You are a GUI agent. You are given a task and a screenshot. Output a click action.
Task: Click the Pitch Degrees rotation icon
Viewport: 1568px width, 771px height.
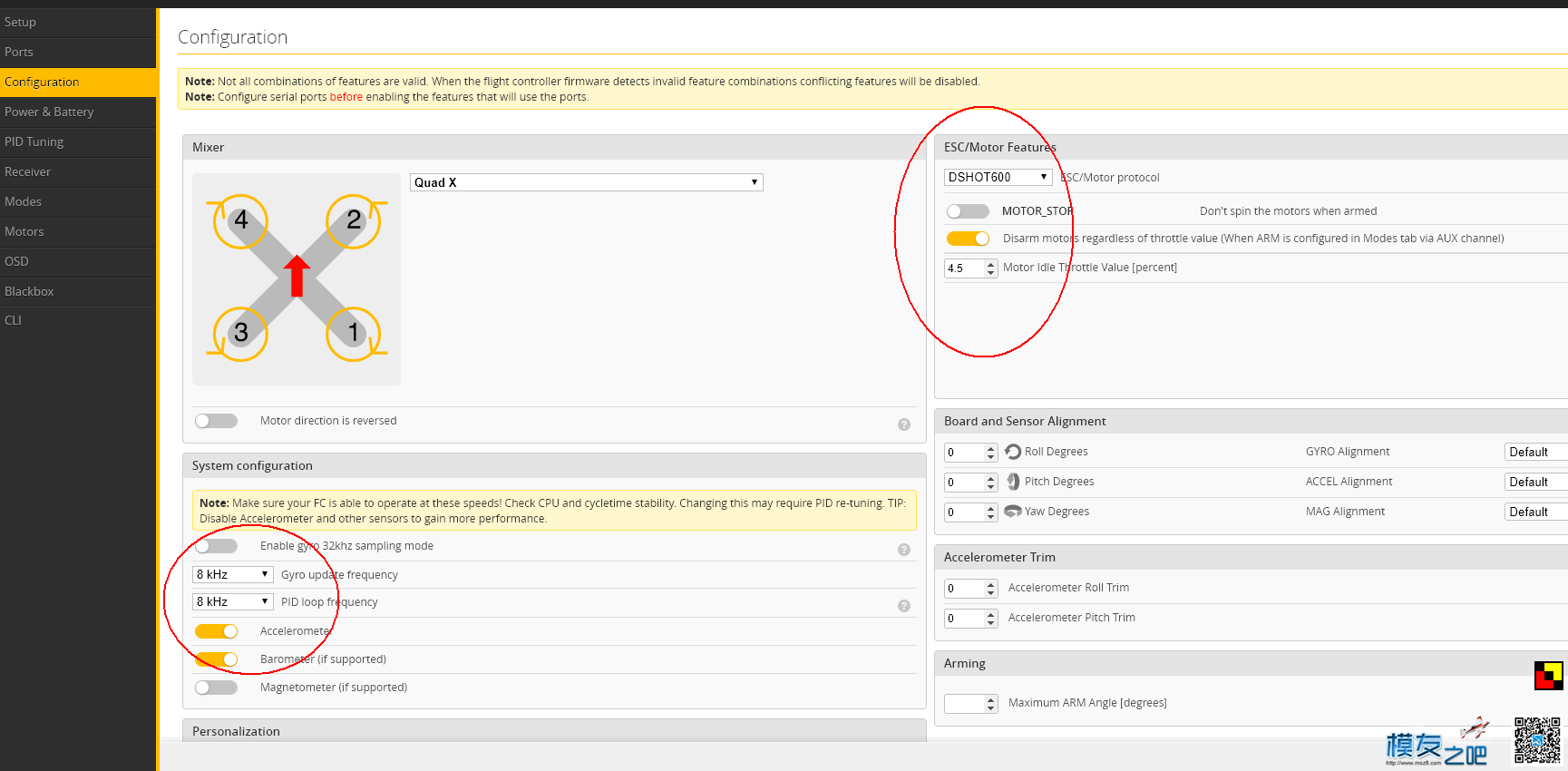[x=1013, y=482]
